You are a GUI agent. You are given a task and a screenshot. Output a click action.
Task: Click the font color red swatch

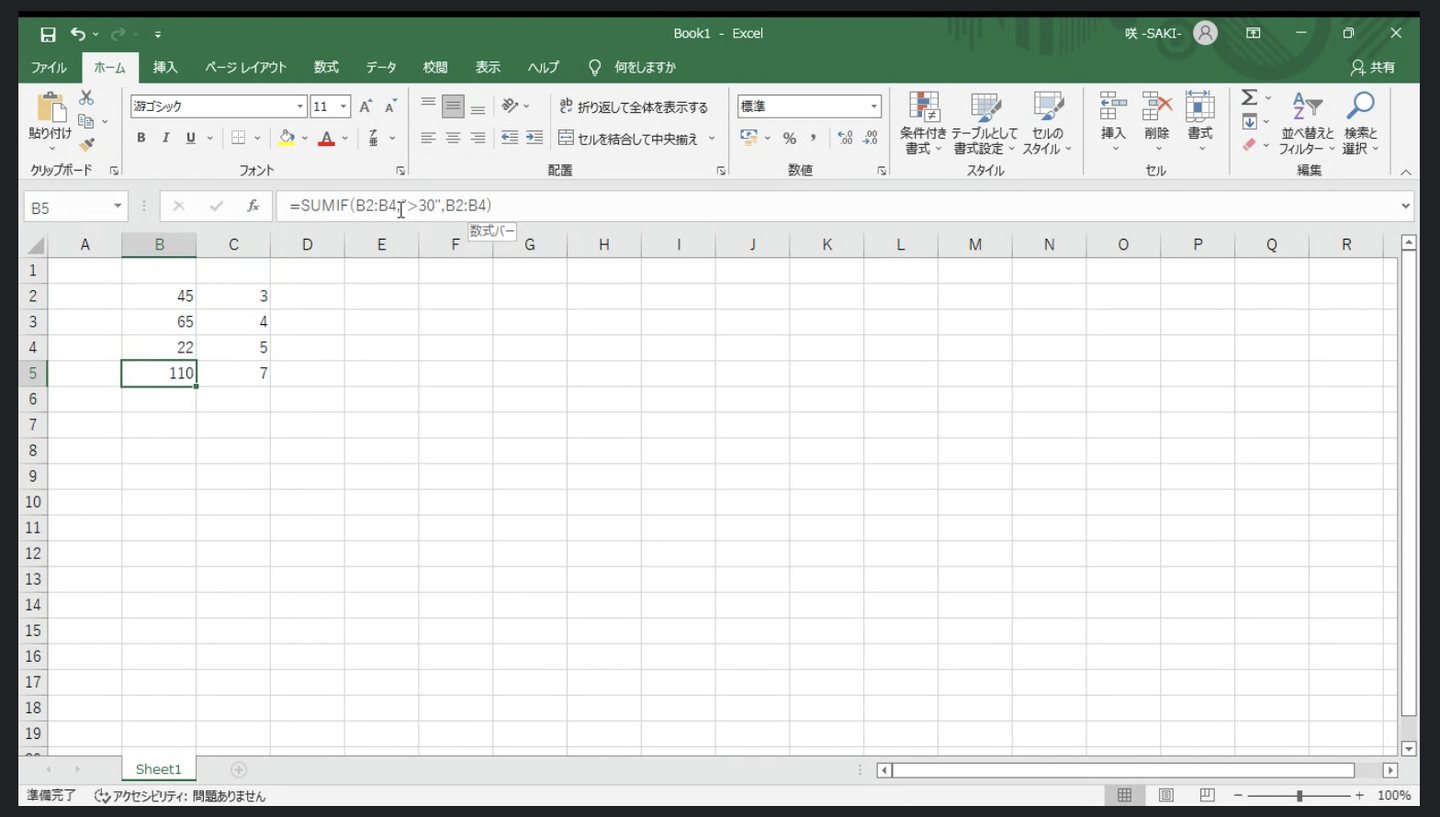(325, 138)
